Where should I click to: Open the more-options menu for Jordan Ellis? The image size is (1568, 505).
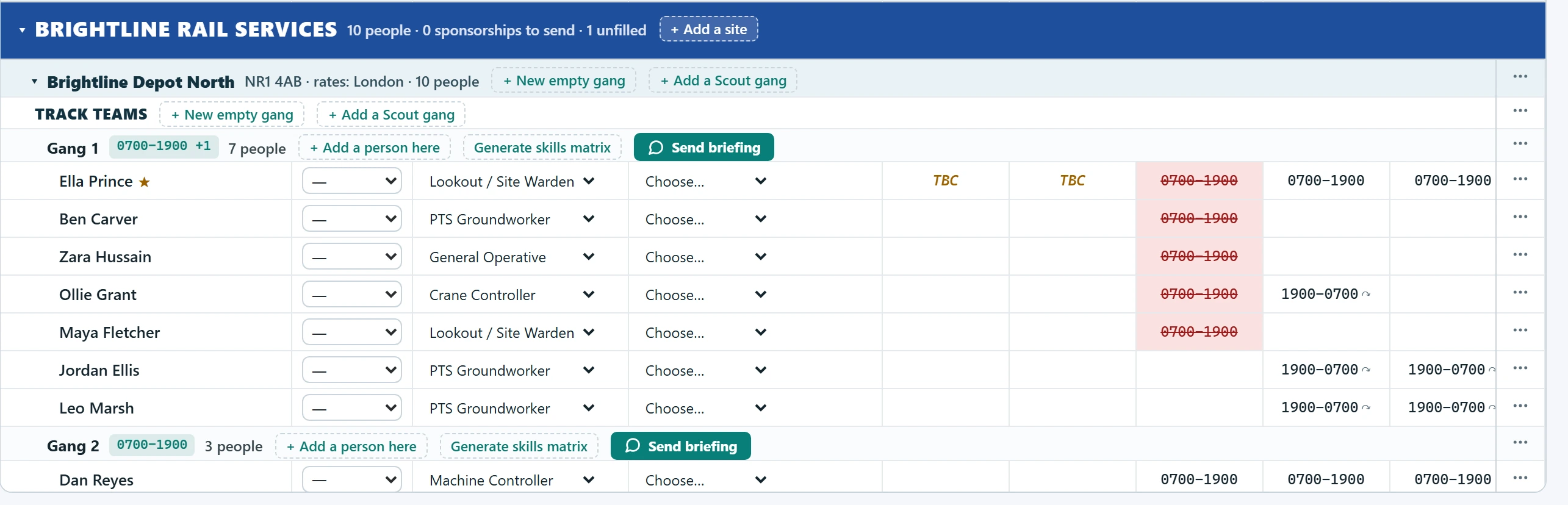[x=1520, y=368]
